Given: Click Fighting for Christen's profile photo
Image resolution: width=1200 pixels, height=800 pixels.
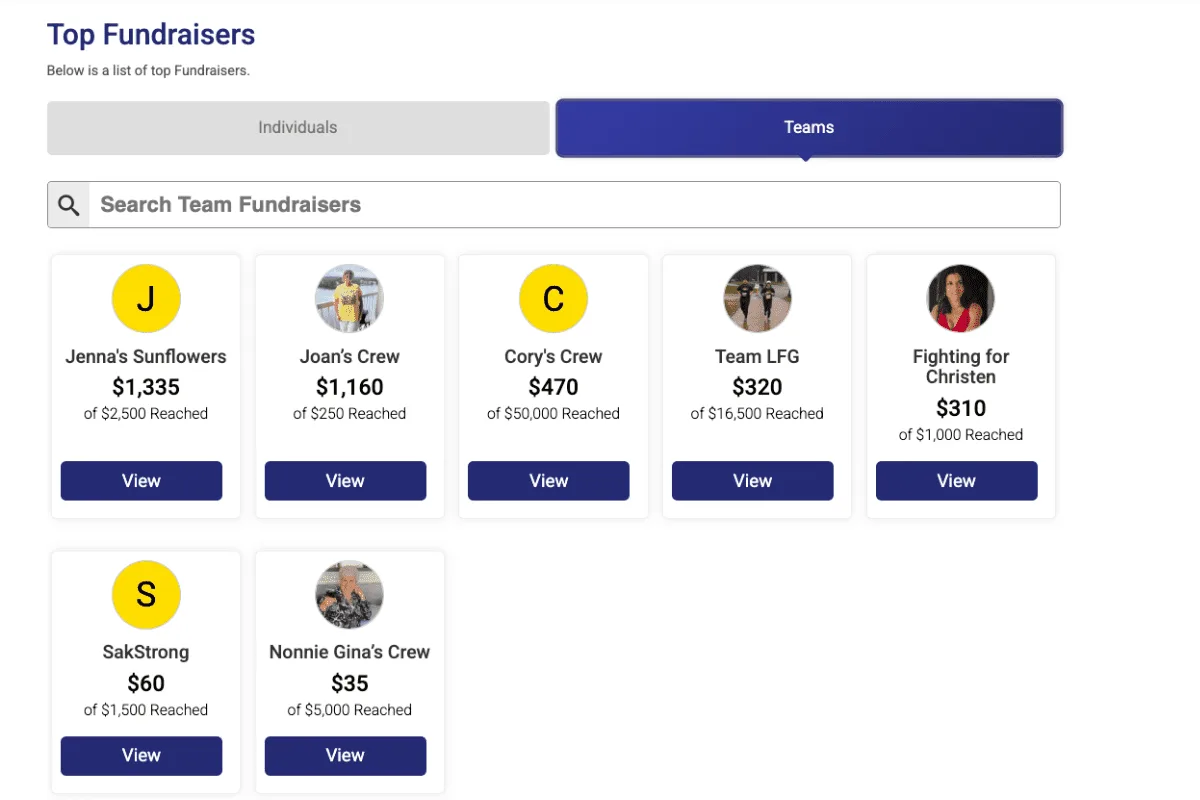Looking at the screenshot, I should pos(960,298).
